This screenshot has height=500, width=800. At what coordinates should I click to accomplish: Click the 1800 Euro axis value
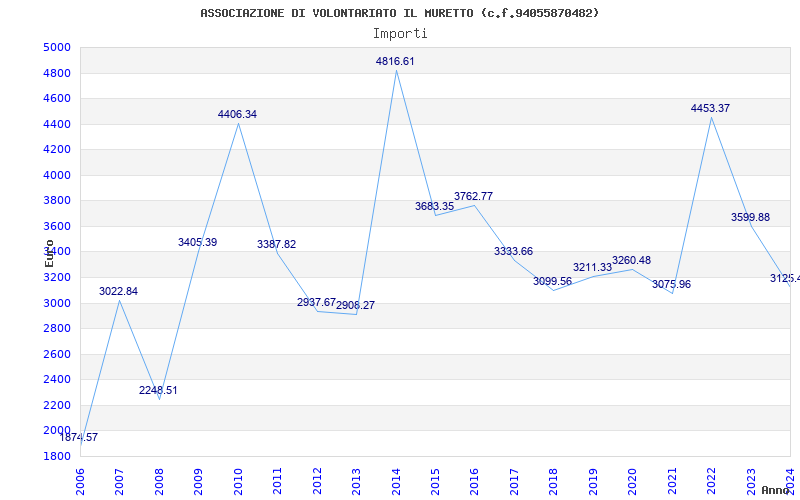(57, 457)
